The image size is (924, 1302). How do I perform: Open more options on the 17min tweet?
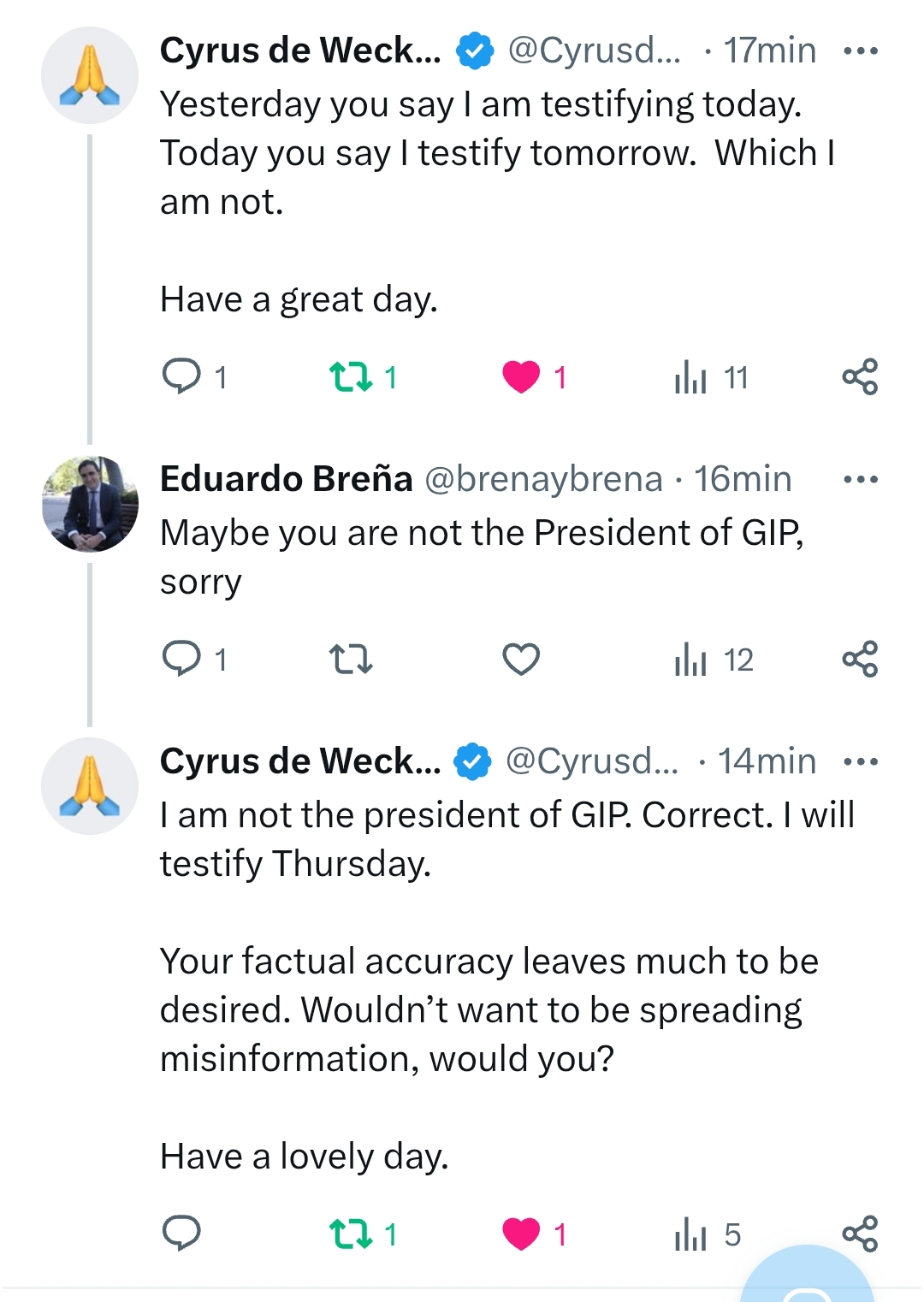(861, 51)
